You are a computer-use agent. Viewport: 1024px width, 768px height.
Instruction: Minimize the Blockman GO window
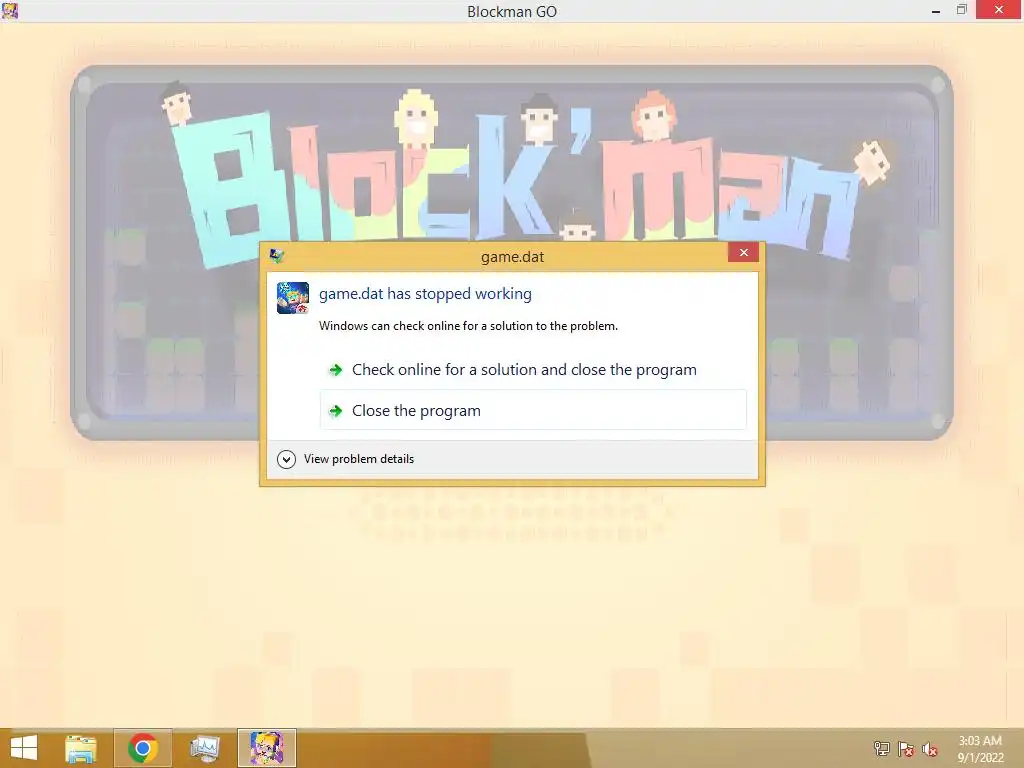pyautogui.click(x=936, y=10)
